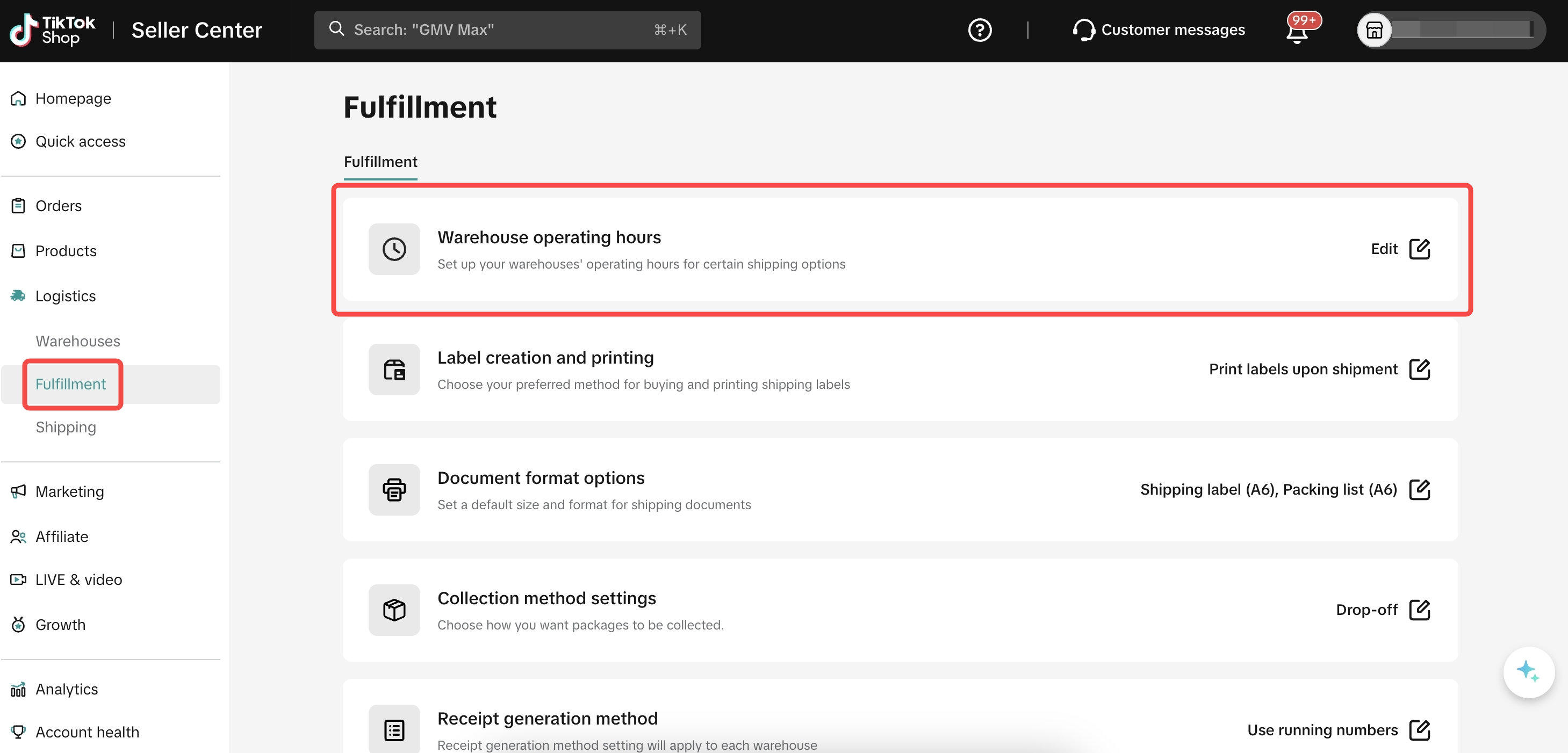Click the shop account avatar icon
The width and height of the screenshot is (1568, 753).
click(1374, 30)
